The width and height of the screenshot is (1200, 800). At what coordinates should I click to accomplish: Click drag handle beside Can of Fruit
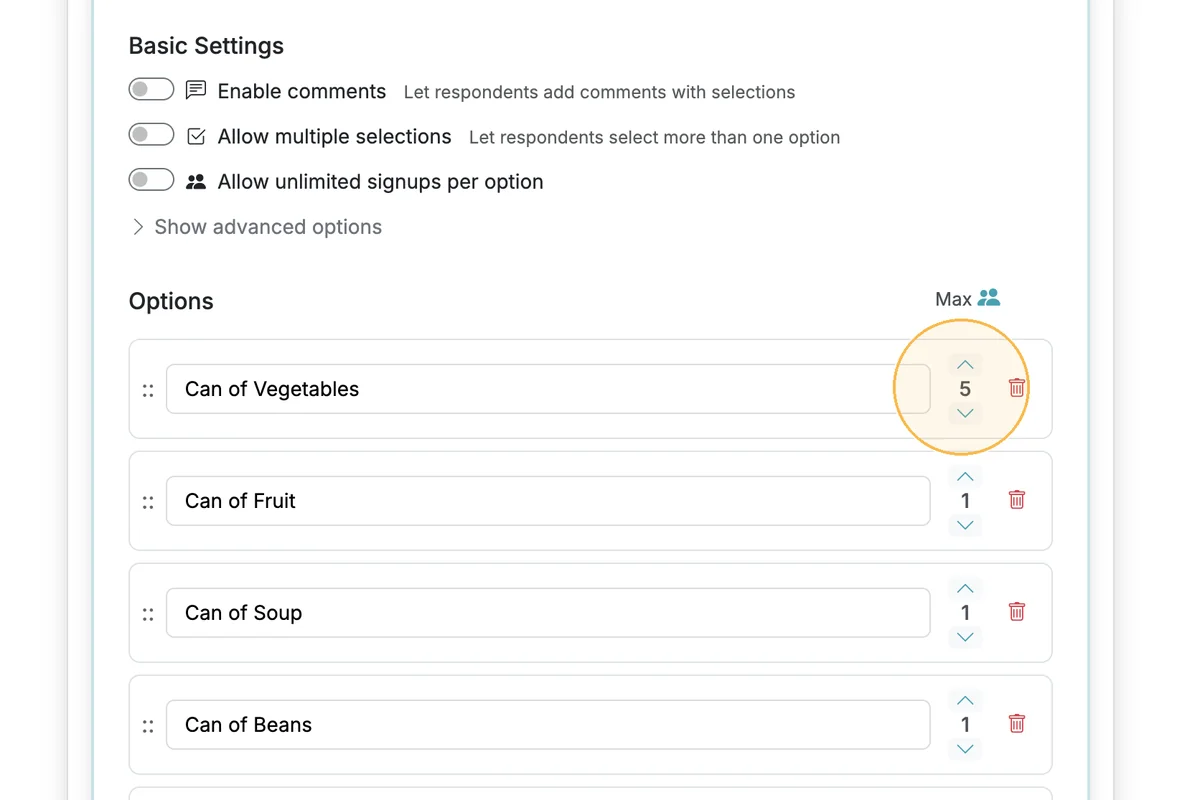click(x=148, y=502)
